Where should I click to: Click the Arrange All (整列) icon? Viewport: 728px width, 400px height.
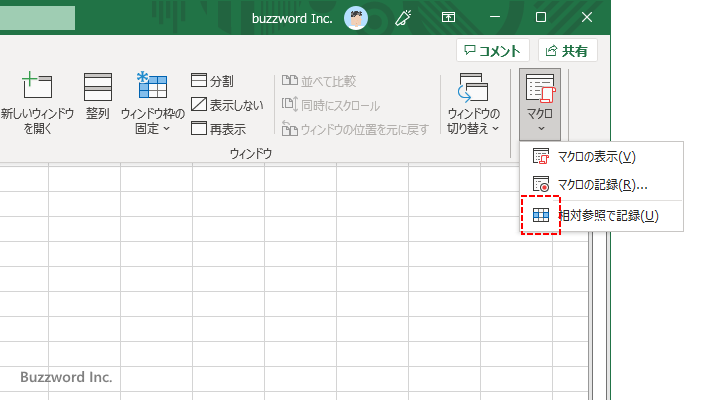(x=97, y=87)
